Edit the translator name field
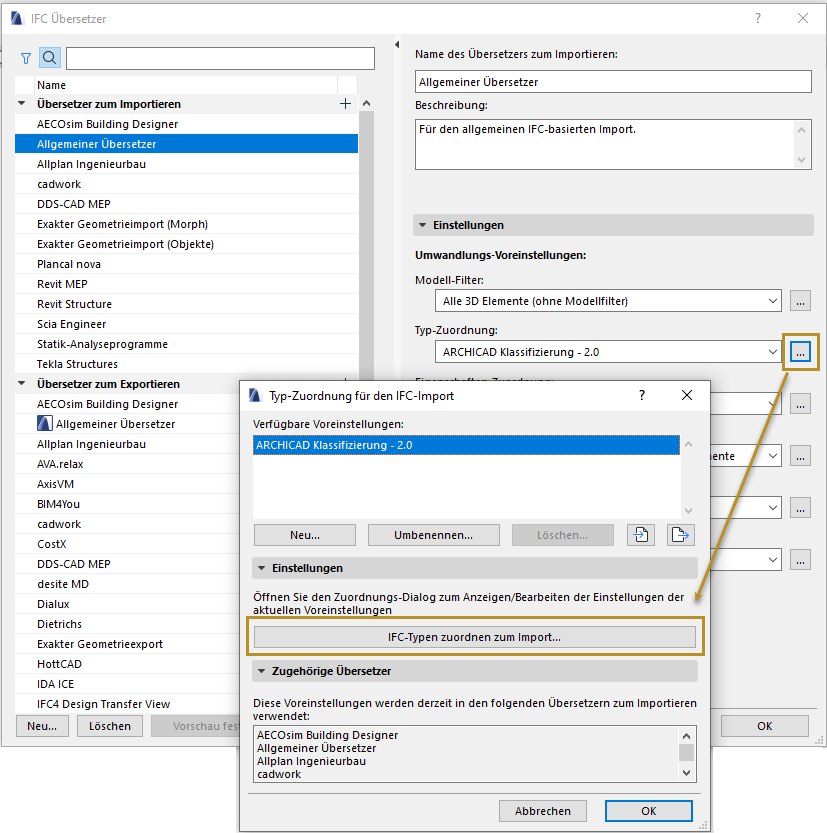Image resolution: width=827 pixels, height=833 pixels. (x=613, y=82)
